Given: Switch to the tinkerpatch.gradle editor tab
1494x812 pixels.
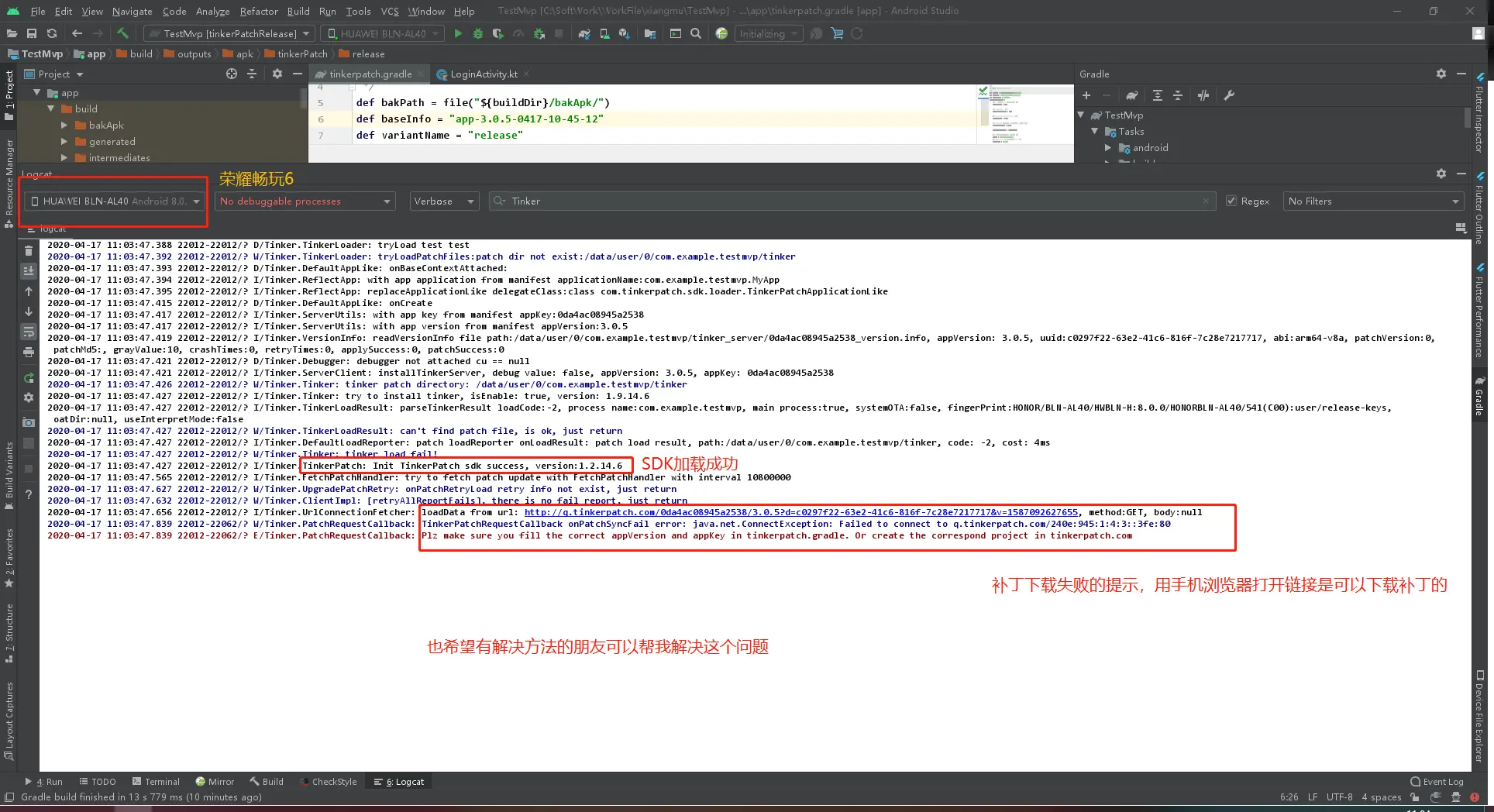Looking at the screenshot, I should pyautogui.click(x=370, y=74).
